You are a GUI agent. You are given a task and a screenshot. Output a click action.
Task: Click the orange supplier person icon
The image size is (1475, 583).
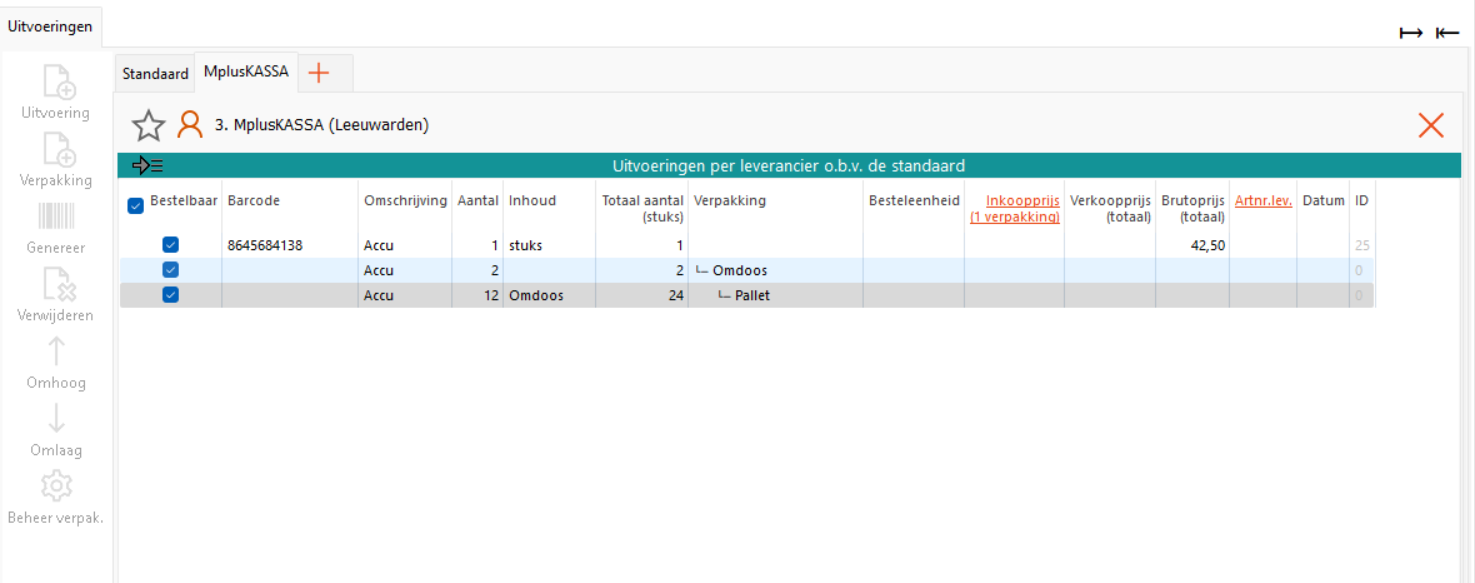(x=189, y=125)
